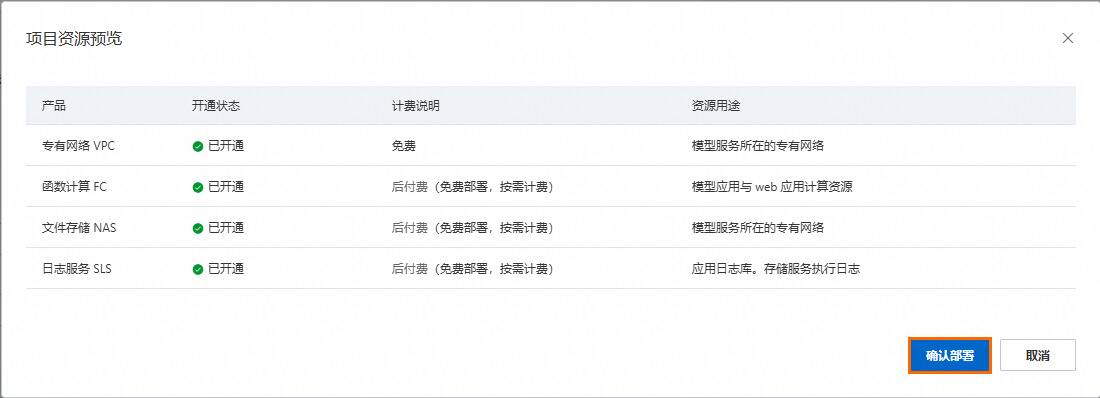The width and height of the screenshot is (1100, 398).
Task: Click green check icon for 函数计算 FC
Action: point(198,187)
